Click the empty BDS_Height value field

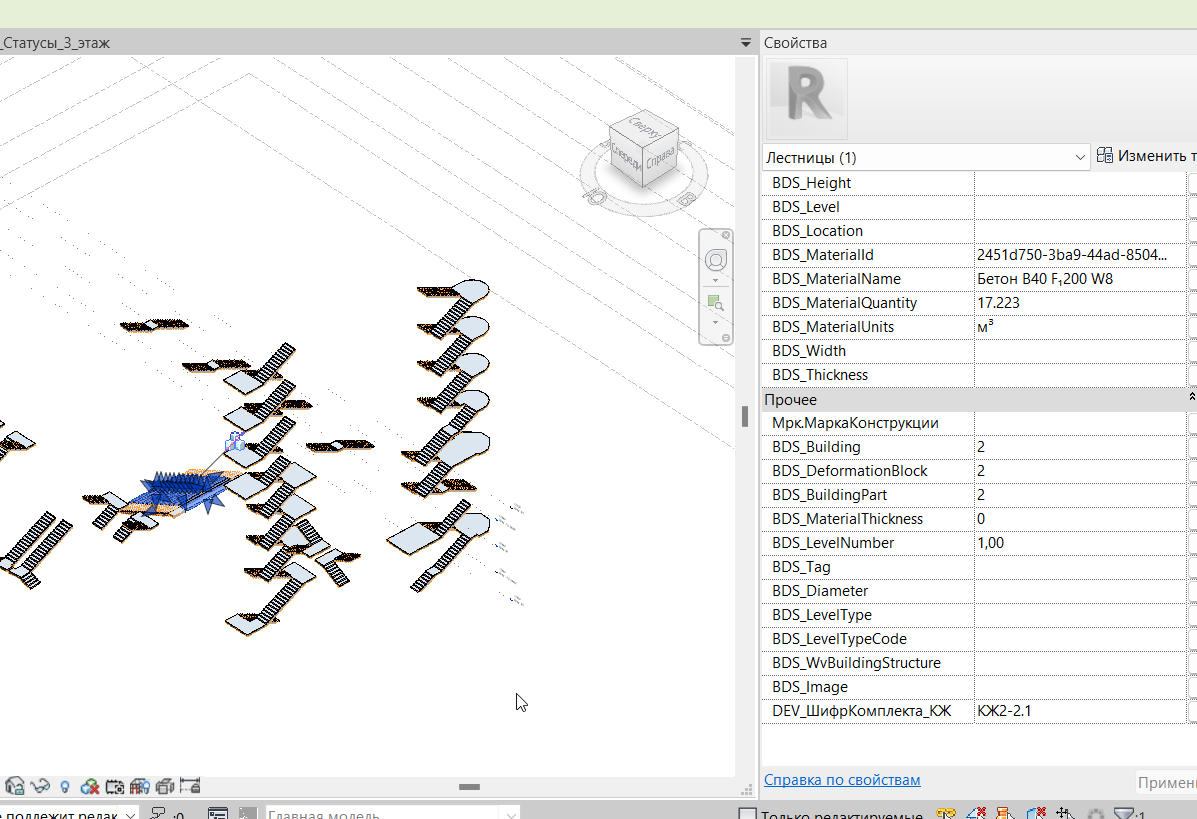coord(1080,182)
